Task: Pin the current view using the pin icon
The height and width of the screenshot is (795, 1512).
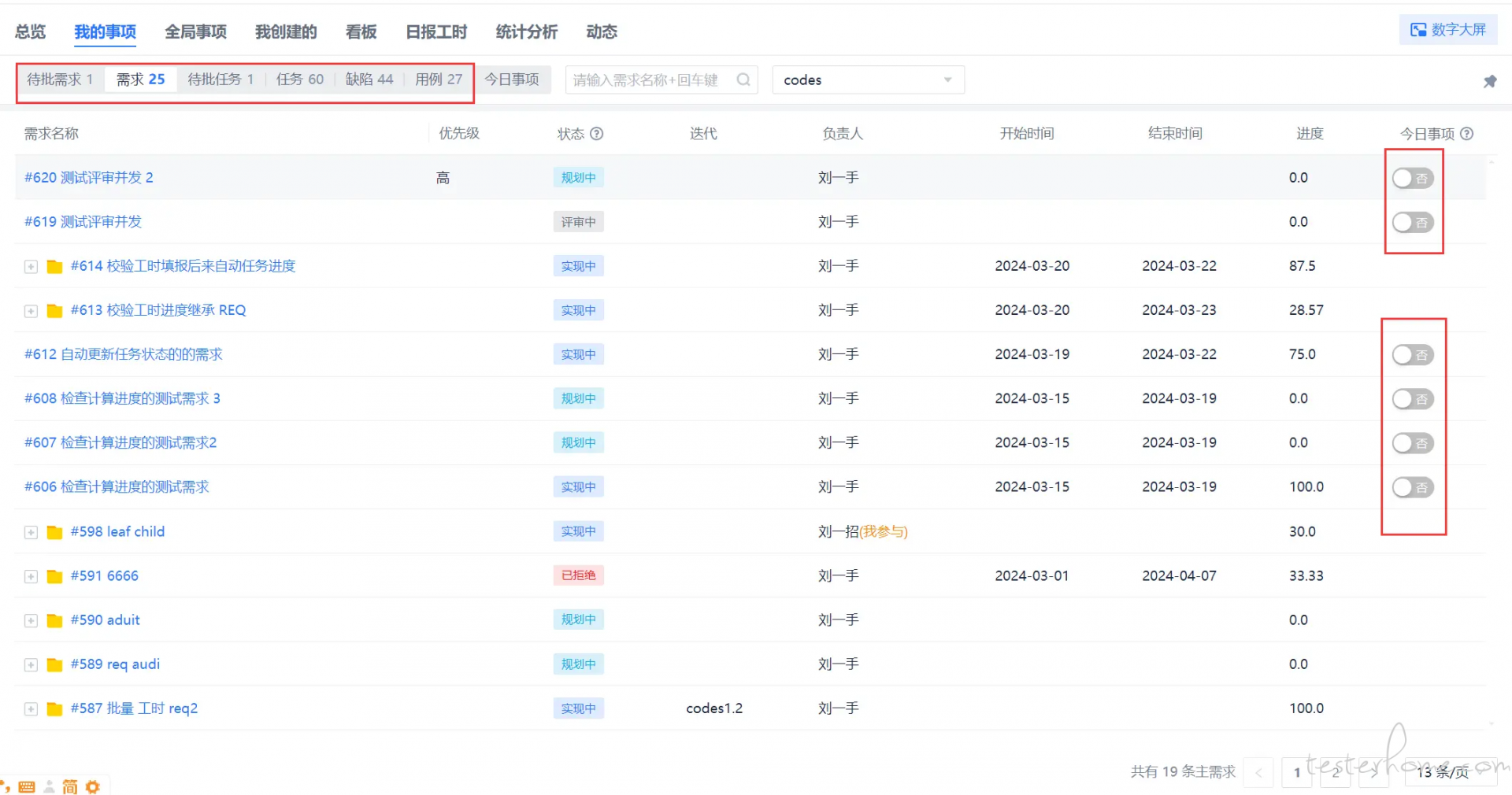Action: tap(1490, 81)
